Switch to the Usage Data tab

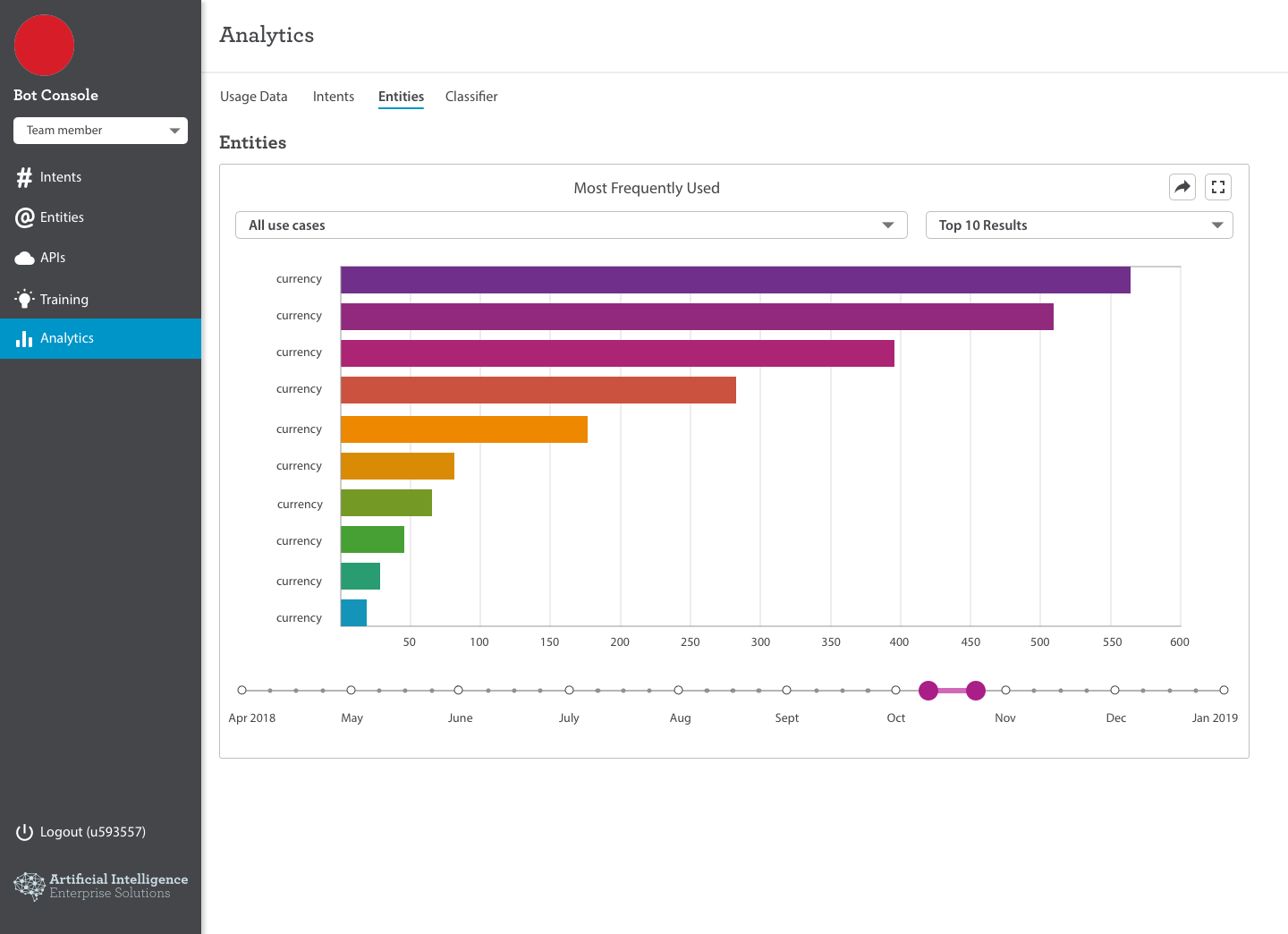click(254, 97)
